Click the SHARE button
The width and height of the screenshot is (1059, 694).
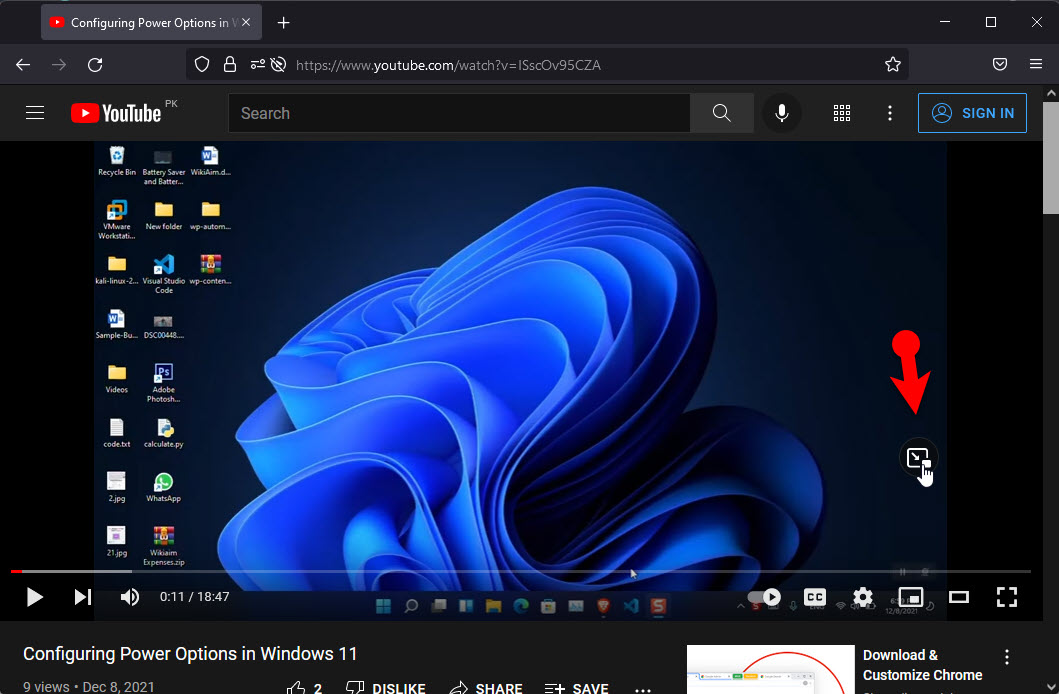click(x=486, y=688)
